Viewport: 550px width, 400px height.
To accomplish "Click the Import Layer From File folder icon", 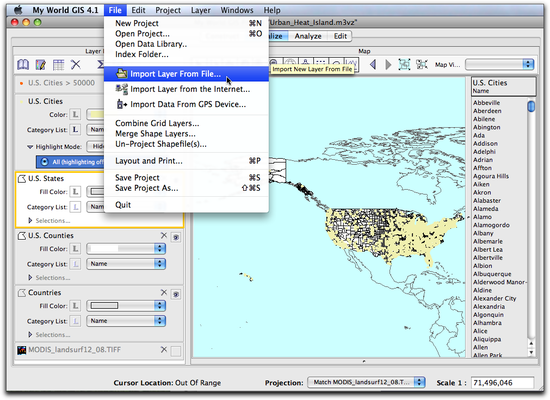I will 122,74.
